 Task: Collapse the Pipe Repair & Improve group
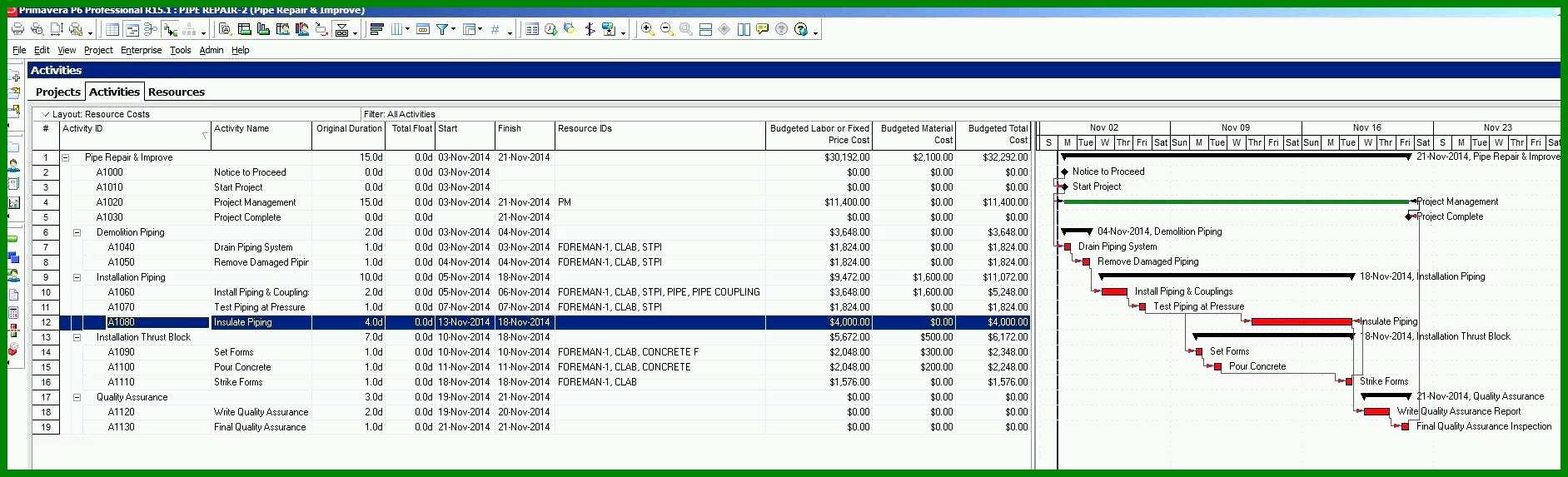(65, 157)
